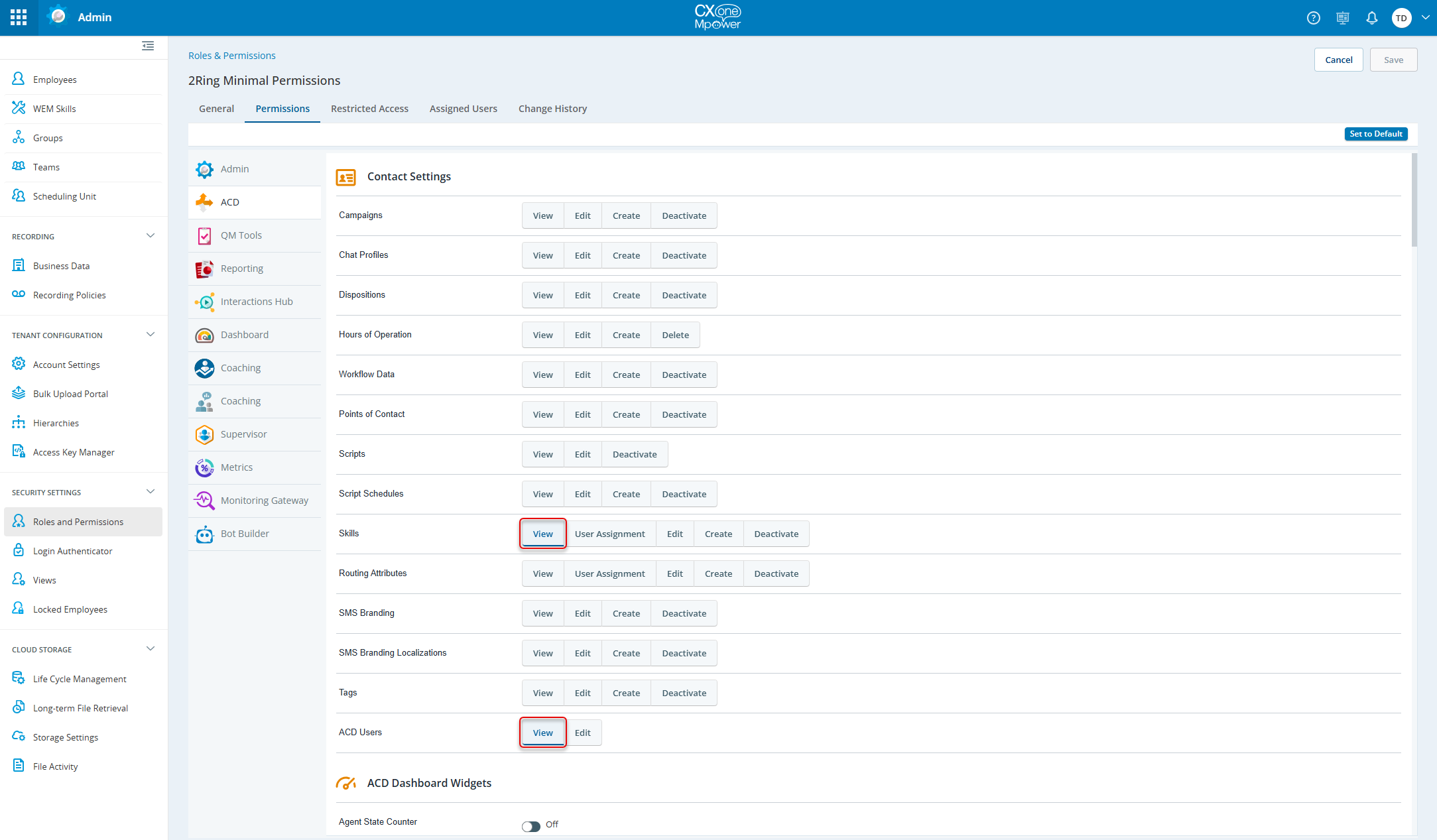Click the Set to Default button
Image resolution: width=1437 pixels, height=840 pixels.
click(1376, 134)
